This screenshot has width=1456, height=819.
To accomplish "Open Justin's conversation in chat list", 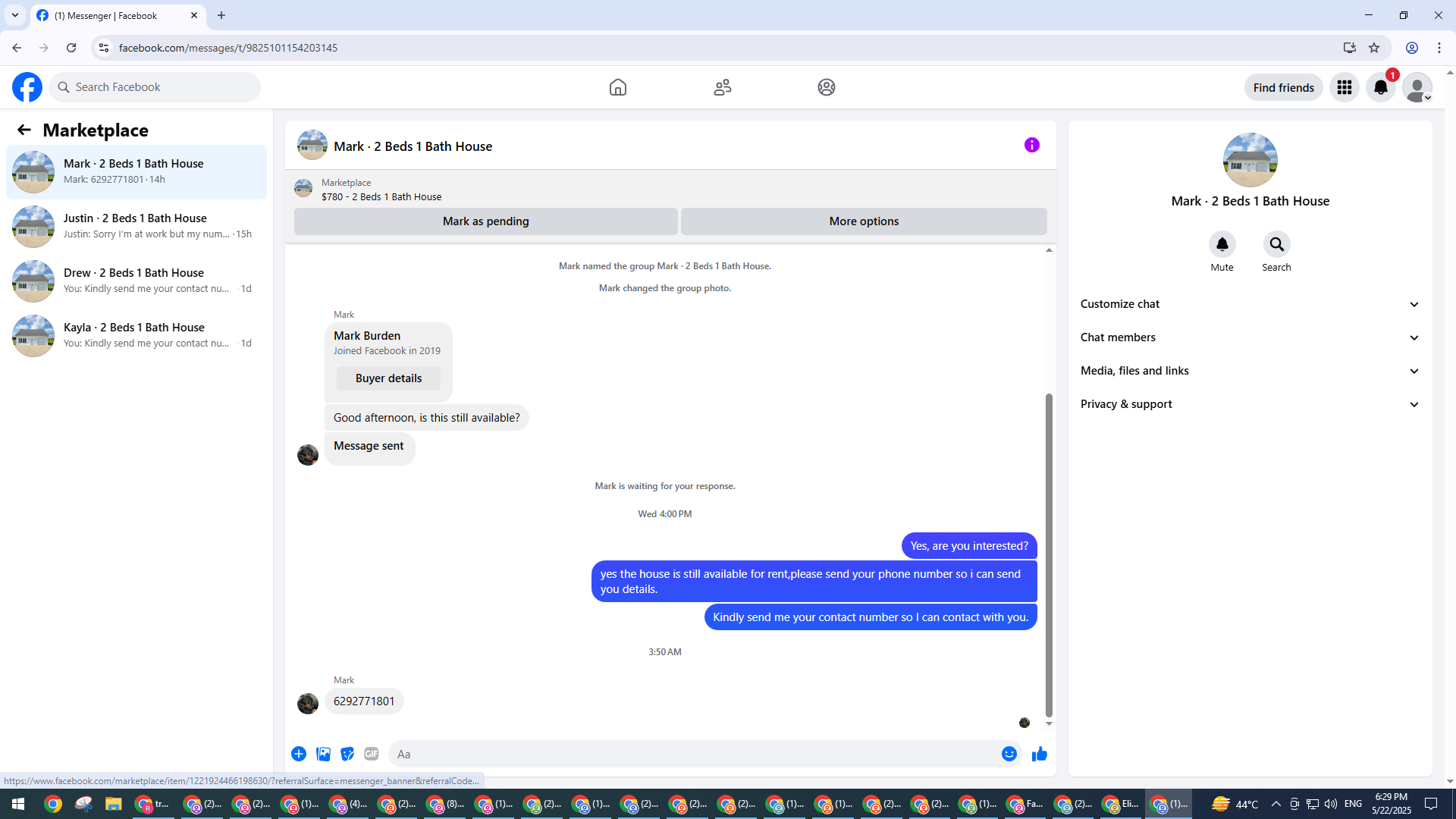I will pyautogui.click(x=136, y=227).
